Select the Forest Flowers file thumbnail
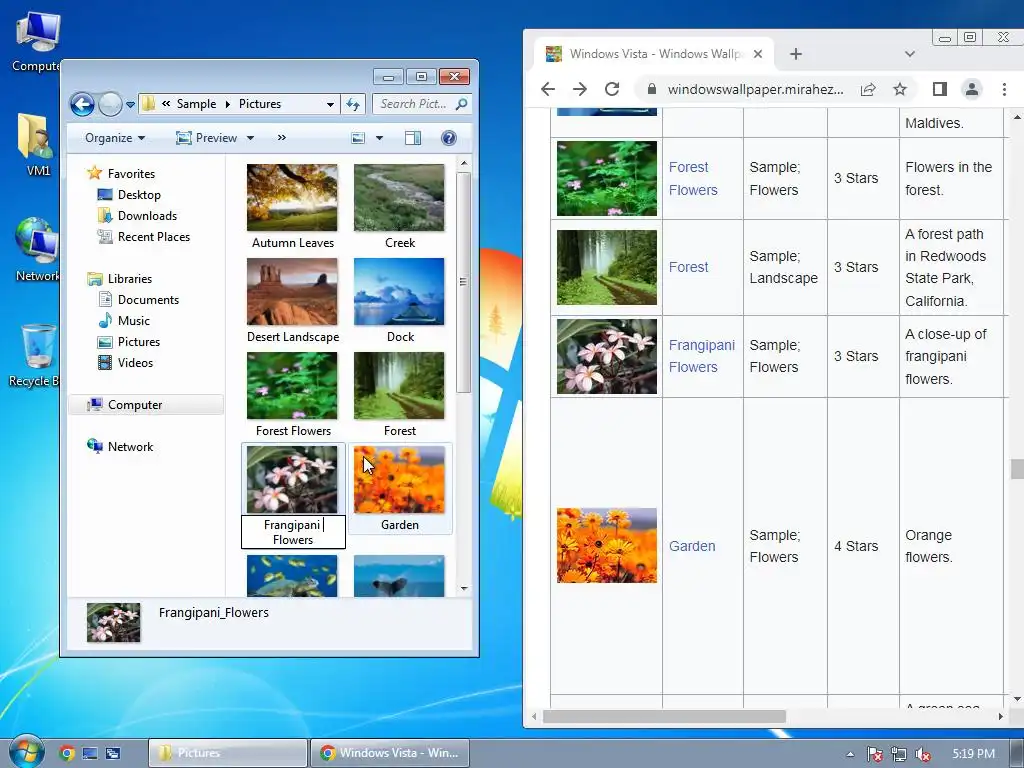This screenshot has height=768, width=1024. click(x=292, y=385)
